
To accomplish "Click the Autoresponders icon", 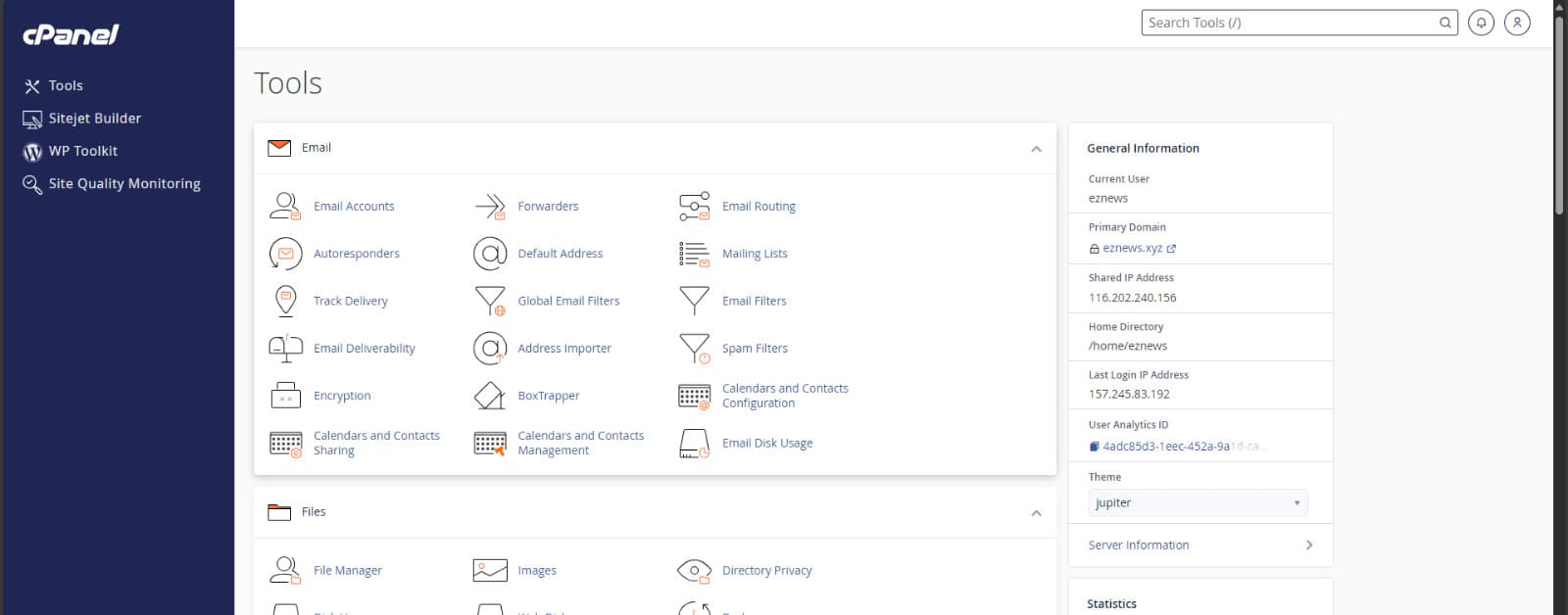I will 285,254.
